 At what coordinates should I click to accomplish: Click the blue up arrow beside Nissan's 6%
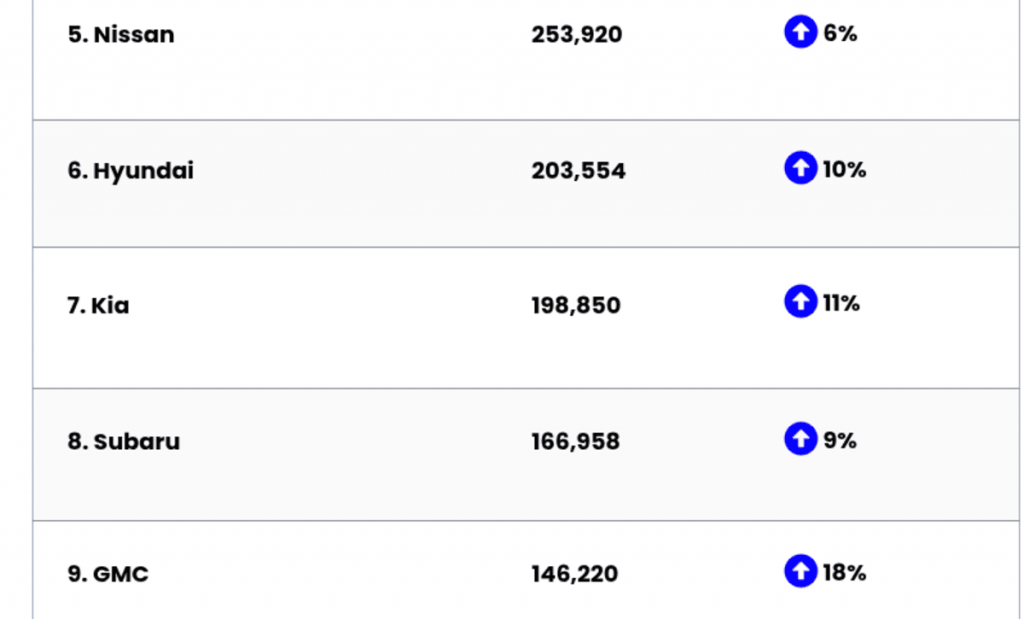(x=800, y=33)
